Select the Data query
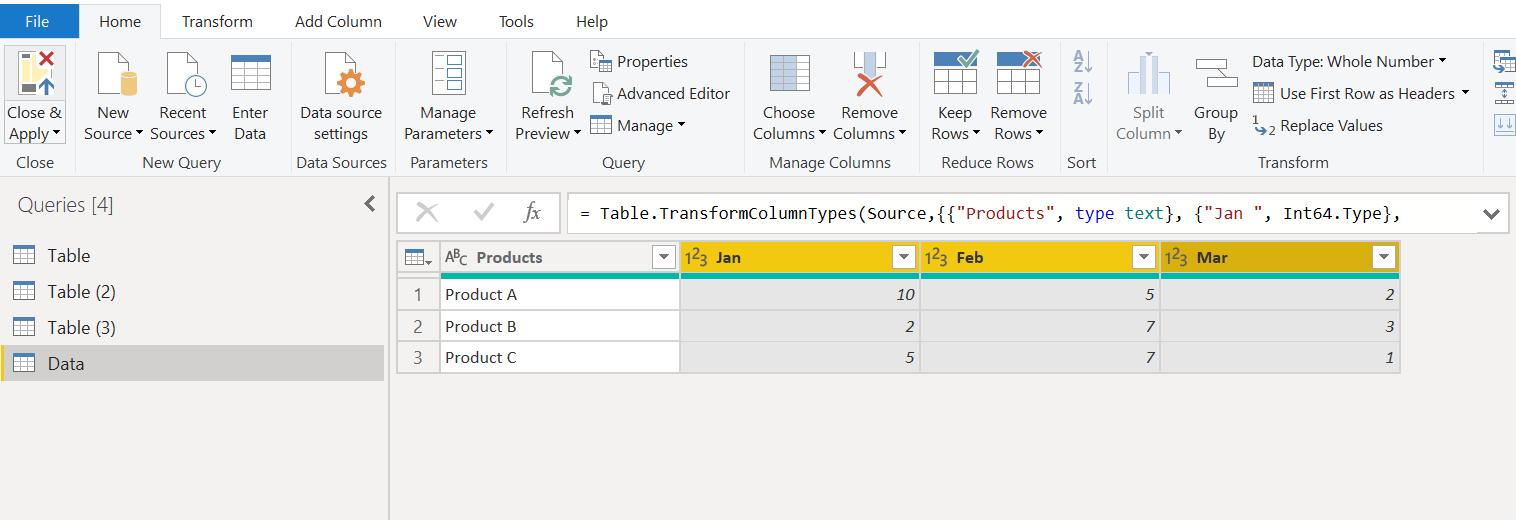1516x520 pixels. point(192,364)
